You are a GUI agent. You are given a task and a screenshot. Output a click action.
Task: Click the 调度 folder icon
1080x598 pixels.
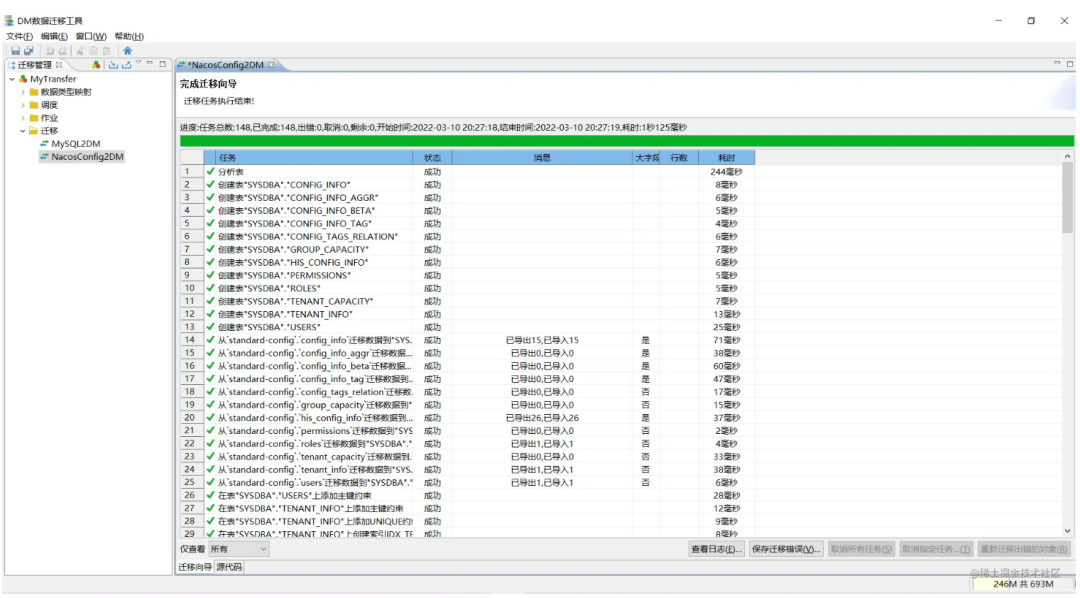[x=34, y=105]
